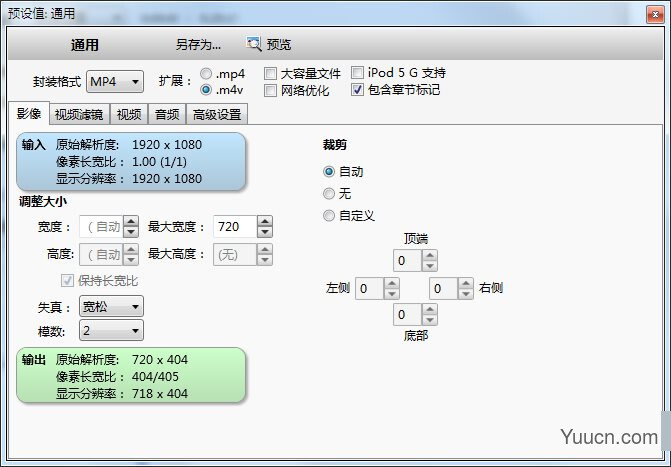The image size is (671, 467).
Task: Decrease 高度 value with down arrow
Action: [131, 260]
